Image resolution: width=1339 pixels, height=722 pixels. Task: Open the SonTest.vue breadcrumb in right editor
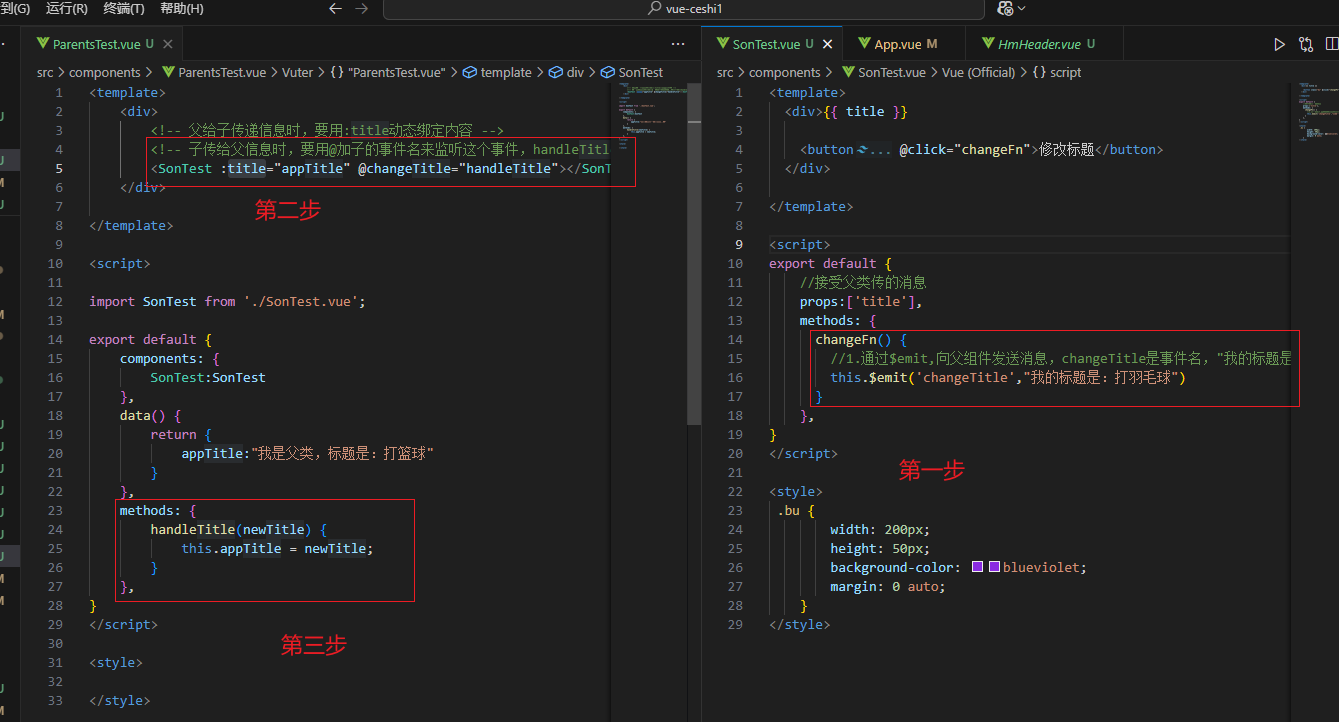point(884,72)
